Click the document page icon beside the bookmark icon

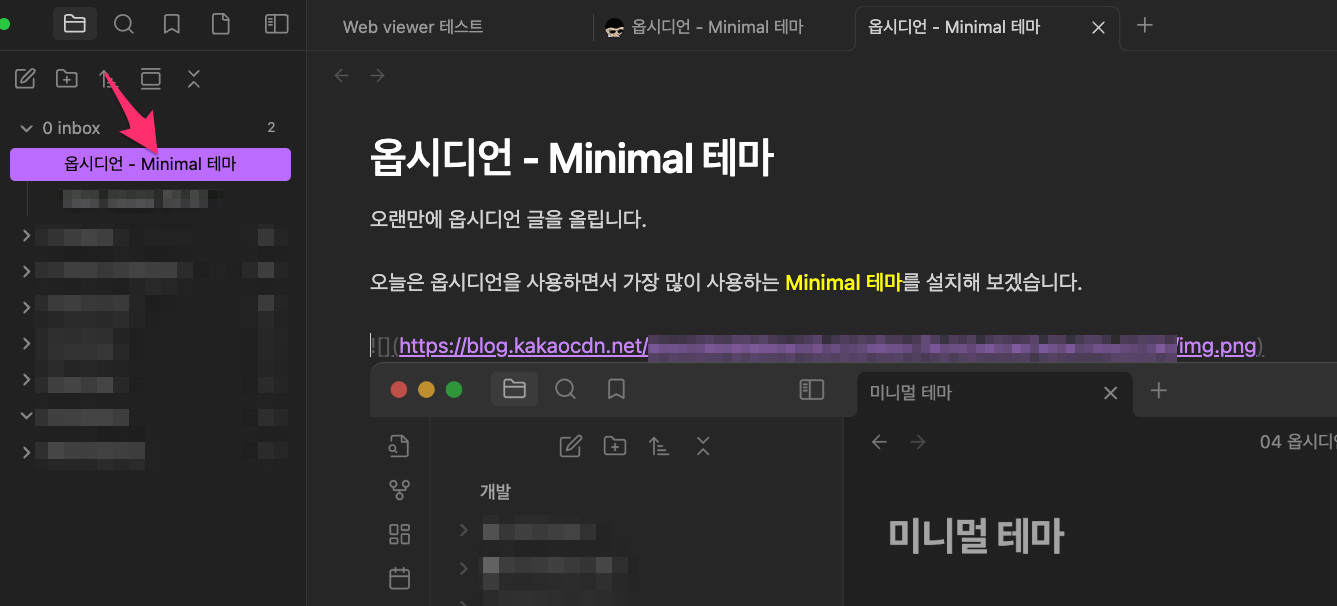221,24
